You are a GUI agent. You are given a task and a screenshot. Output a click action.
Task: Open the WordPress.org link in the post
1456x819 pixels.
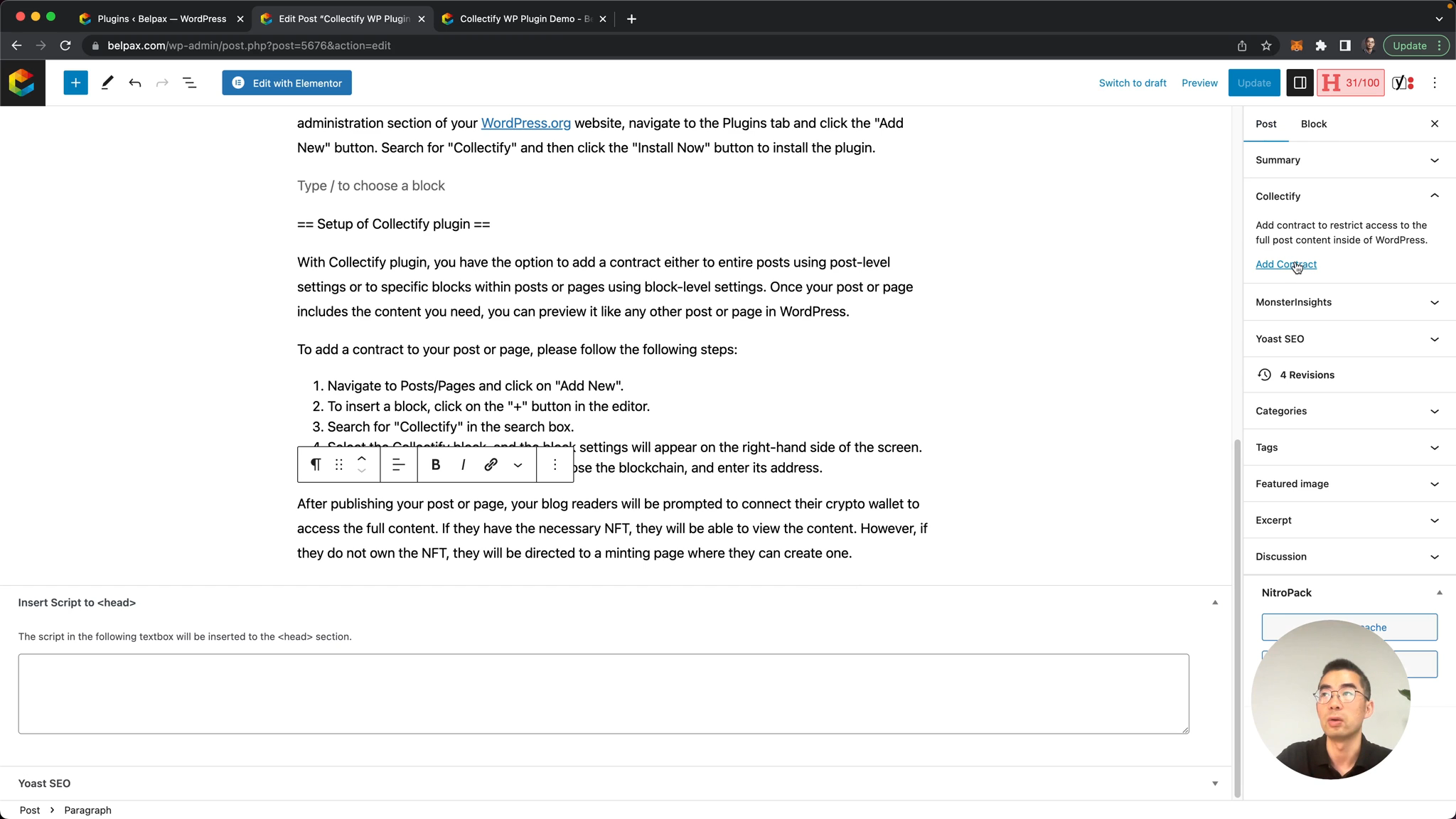[x=525, y=123]
